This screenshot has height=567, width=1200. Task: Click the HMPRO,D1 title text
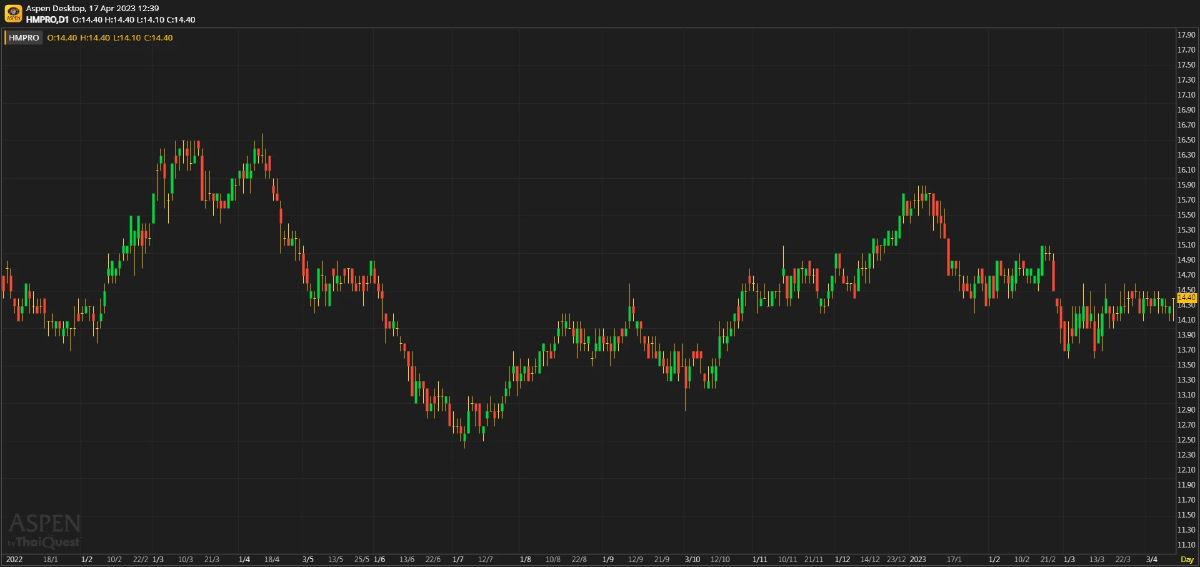[x=47, y=19]
